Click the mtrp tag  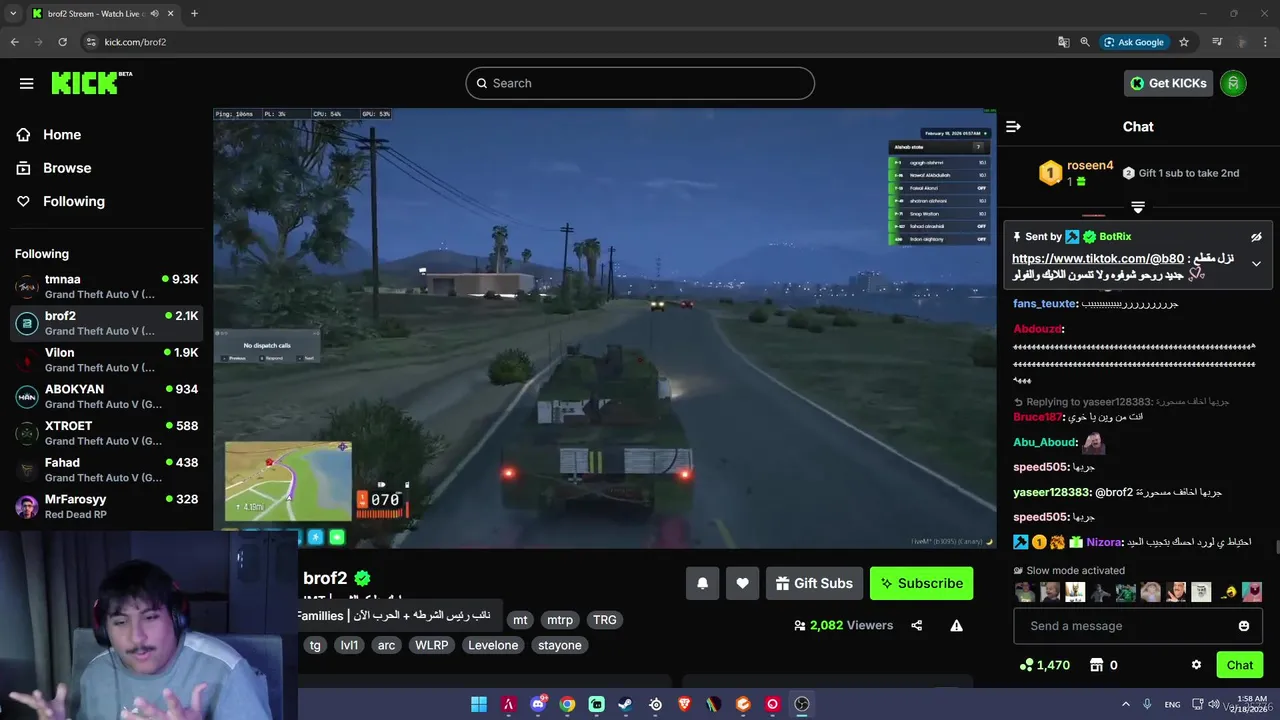pos(560,620)
